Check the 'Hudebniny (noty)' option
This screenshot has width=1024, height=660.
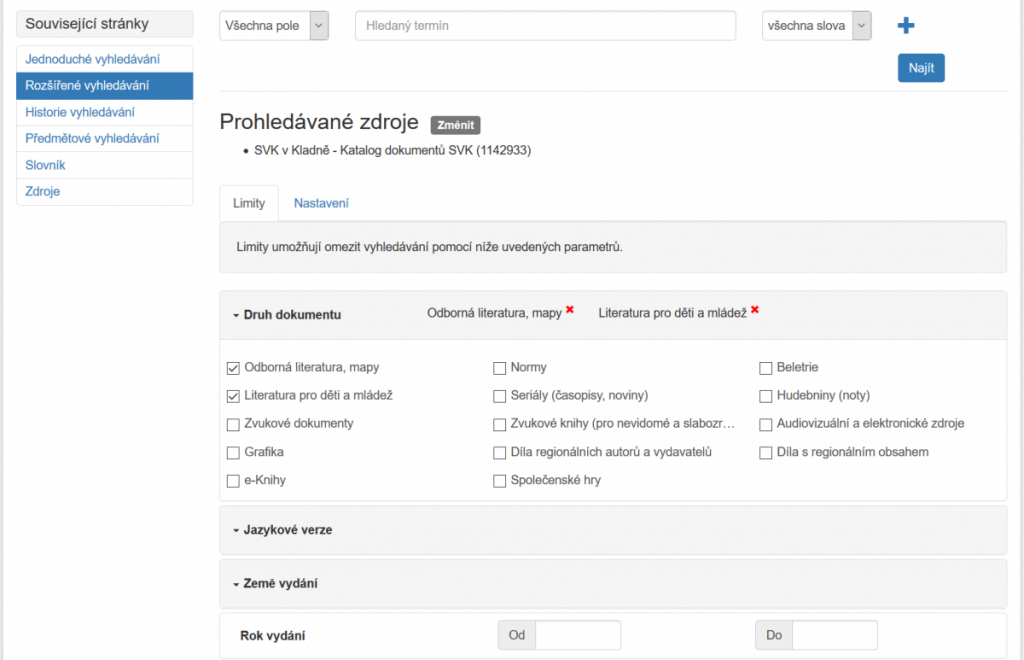click(766, 396)
